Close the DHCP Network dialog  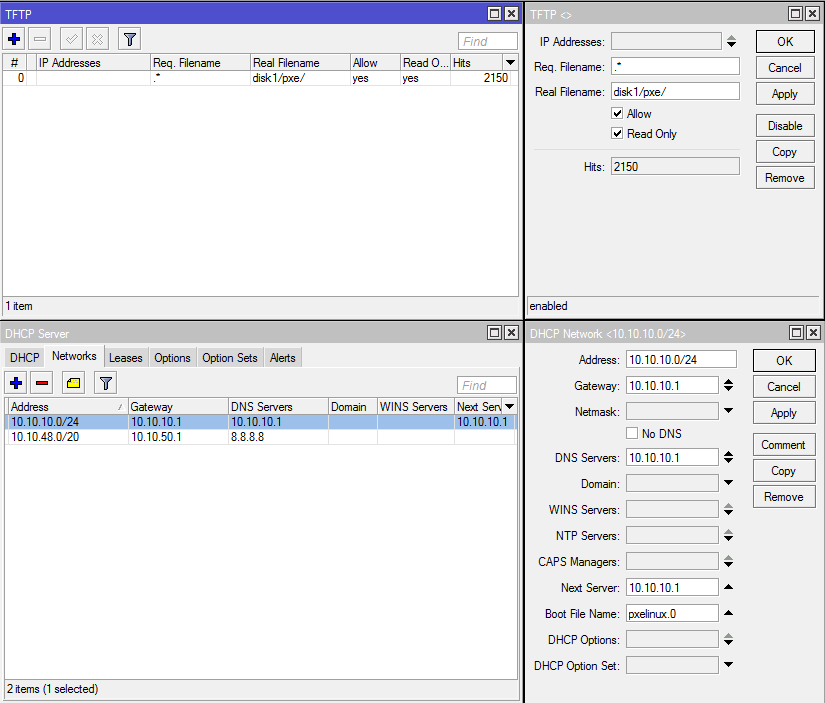(813, 333)
